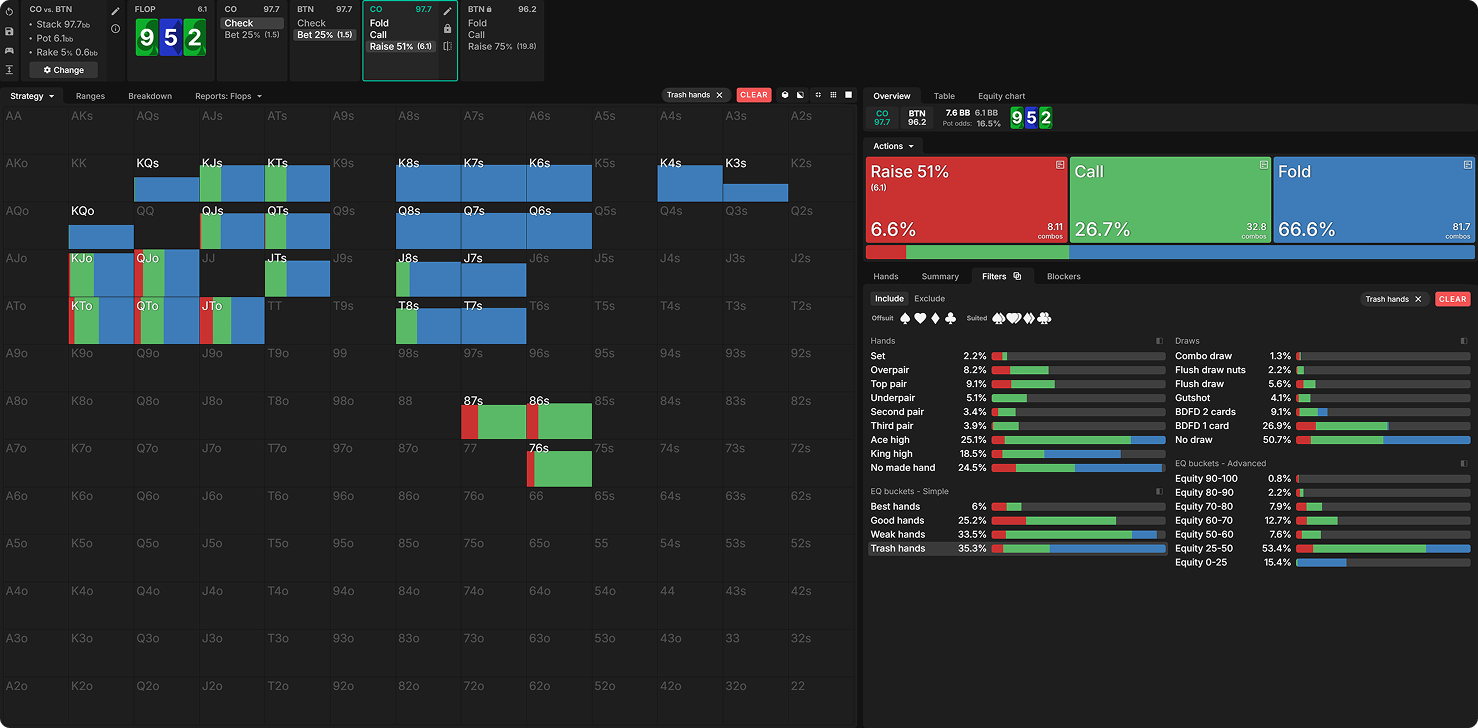Switch to the Equity chart tab
1478x728 pixels.
click(1001, 96)
